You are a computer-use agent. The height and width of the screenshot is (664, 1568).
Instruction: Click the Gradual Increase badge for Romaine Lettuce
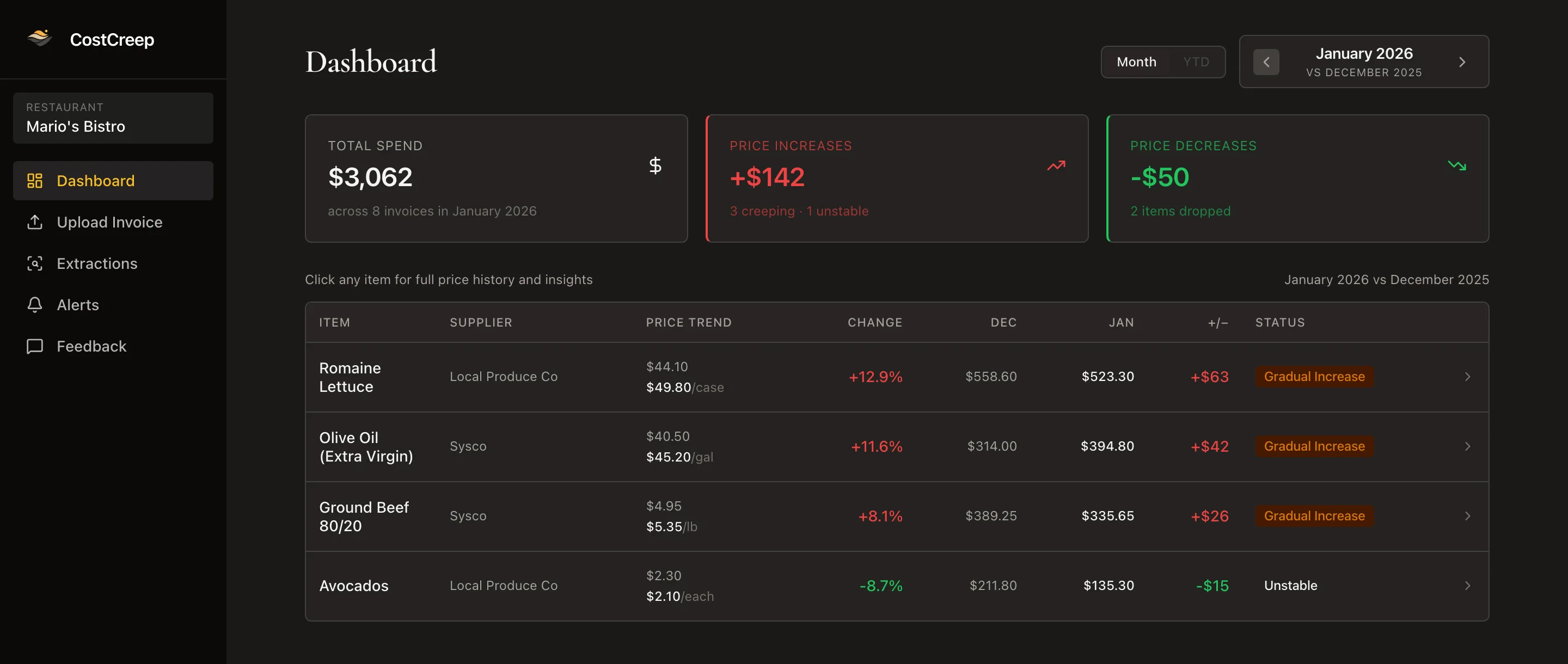(1314, 377)
